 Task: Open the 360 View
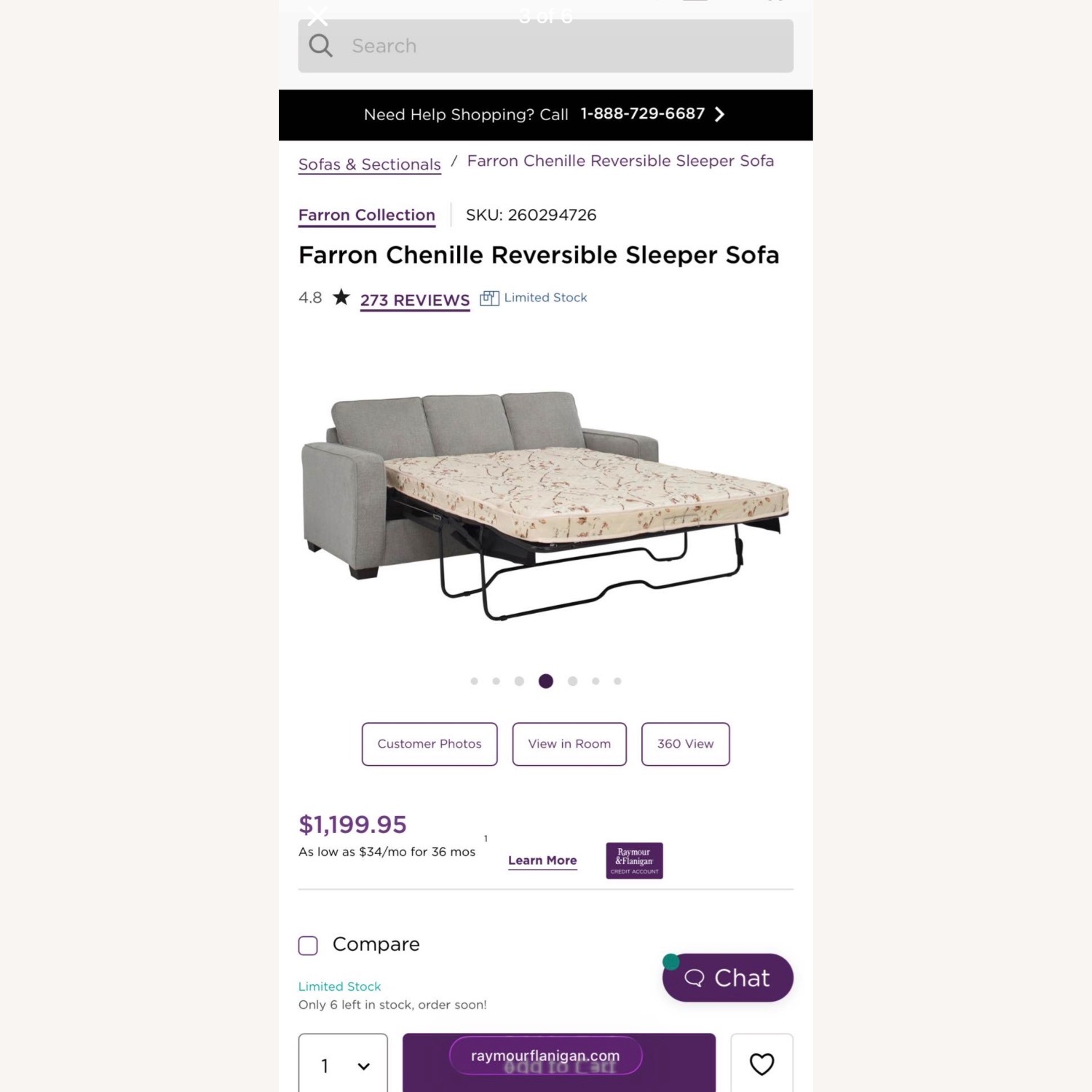(684, 743)
